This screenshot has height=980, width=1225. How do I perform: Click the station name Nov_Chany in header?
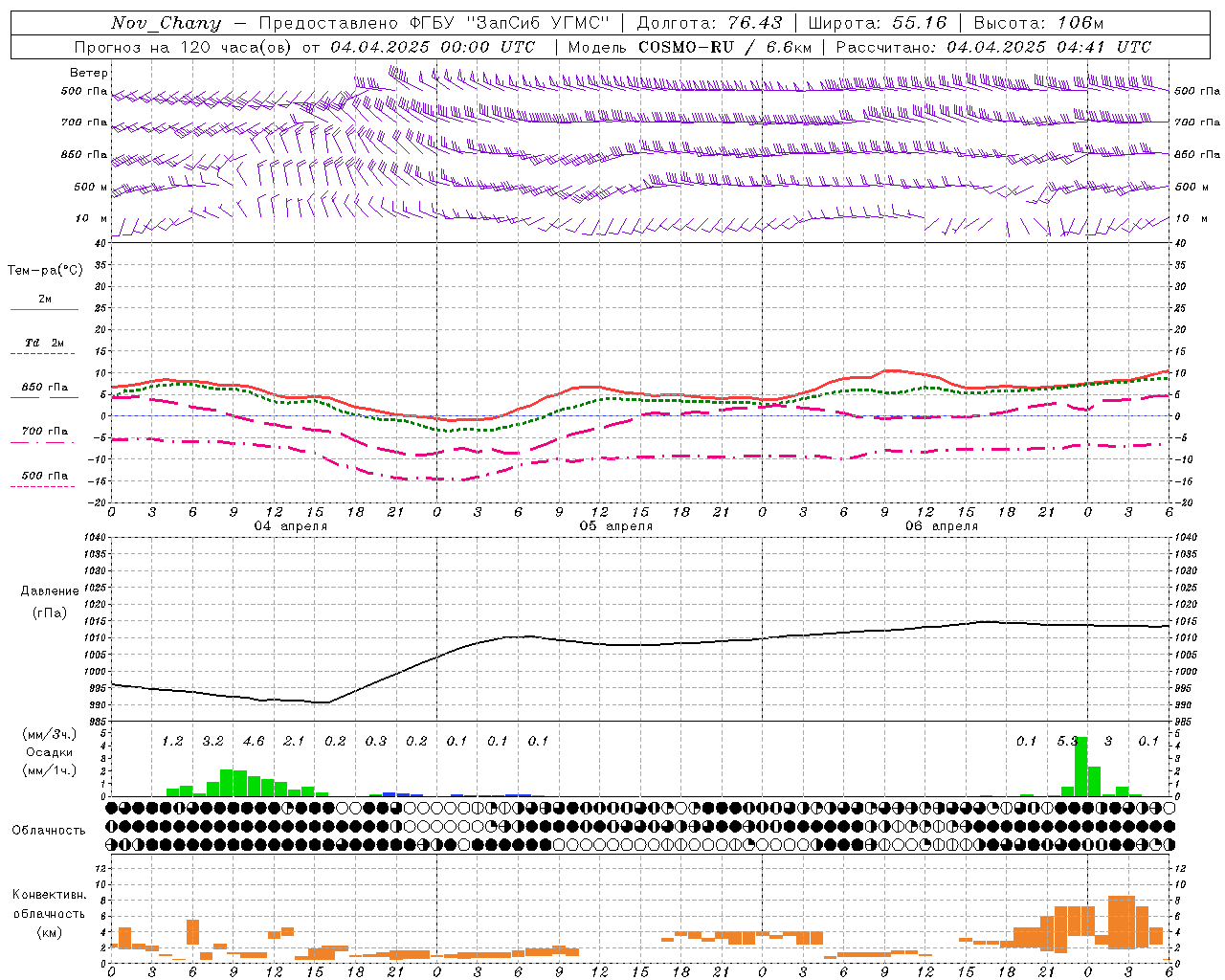(166, 23)
